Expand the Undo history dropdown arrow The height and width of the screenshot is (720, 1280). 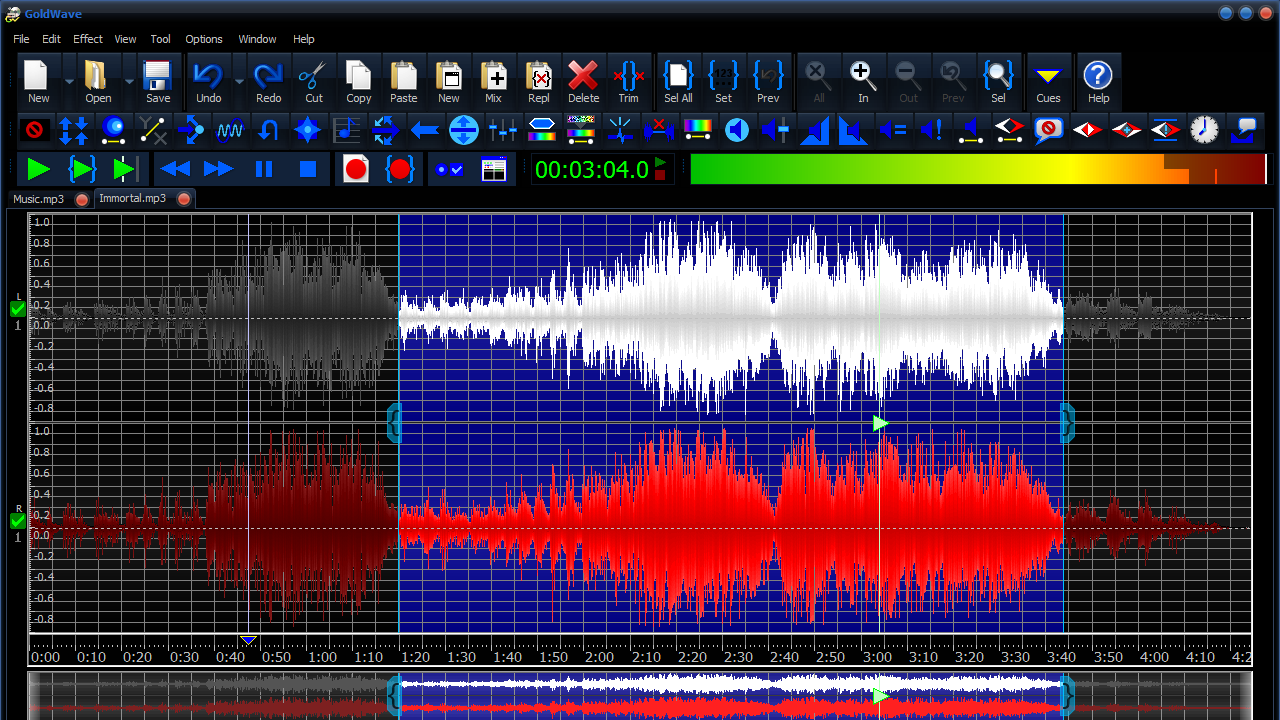point(239,82)
